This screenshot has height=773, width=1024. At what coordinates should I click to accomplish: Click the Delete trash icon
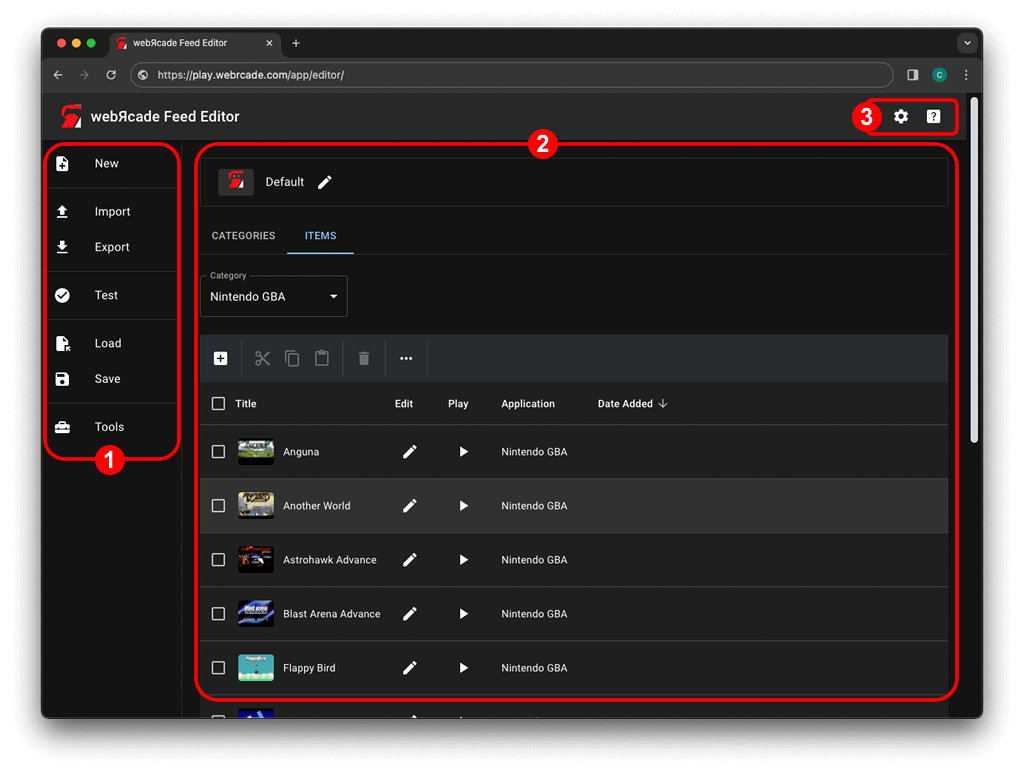(364, 358)
